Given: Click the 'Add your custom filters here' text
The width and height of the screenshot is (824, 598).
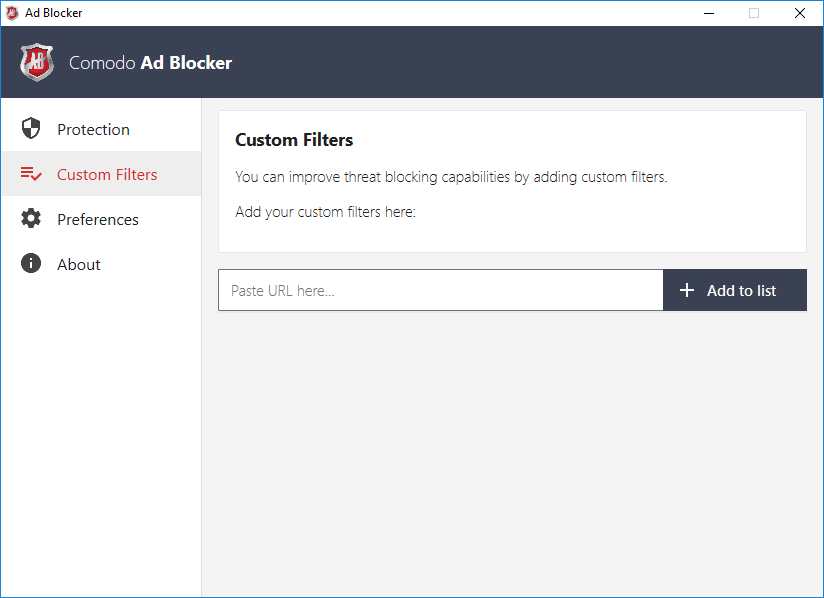Looking at the screenshot, I should pyautogui.click(x=325, y=212).
